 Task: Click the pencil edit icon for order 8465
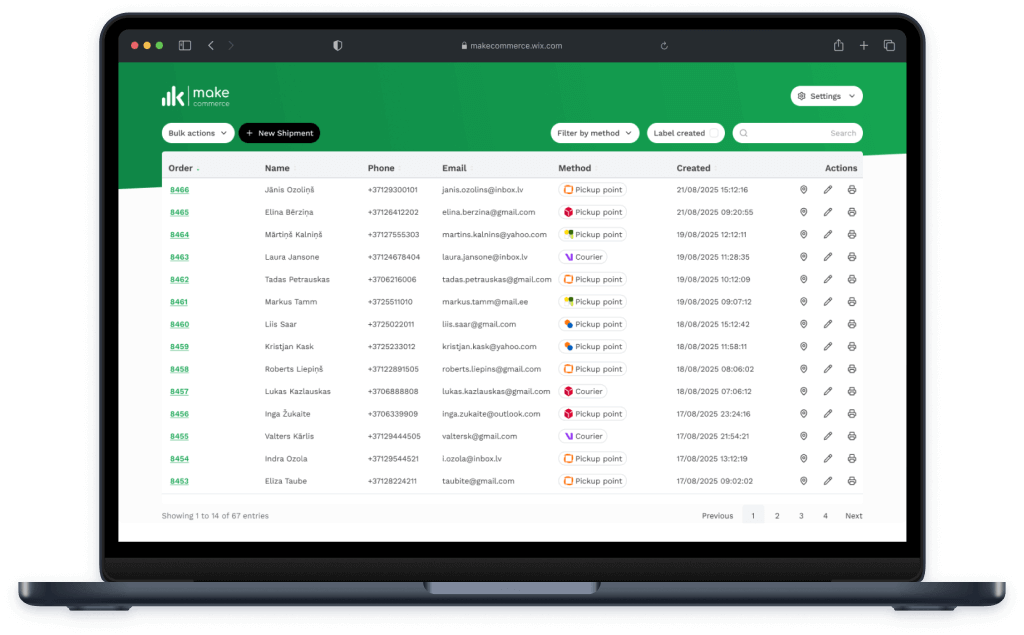828,212
